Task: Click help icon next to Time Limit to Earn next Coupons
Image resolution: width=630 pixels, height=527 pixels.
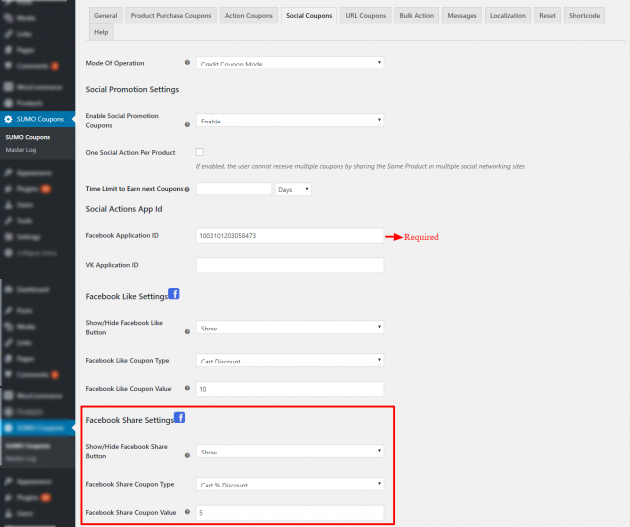Action: tap(187, 189)
